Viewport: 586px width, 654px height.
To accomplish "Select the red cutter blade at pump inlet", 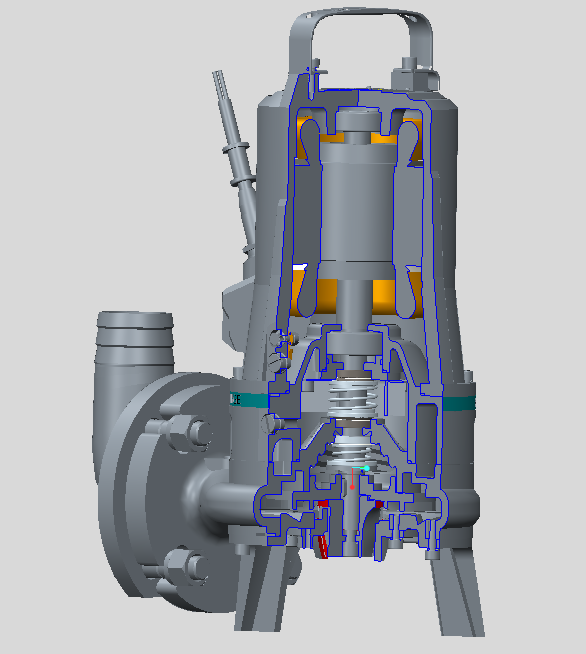I will click(323, 547).
